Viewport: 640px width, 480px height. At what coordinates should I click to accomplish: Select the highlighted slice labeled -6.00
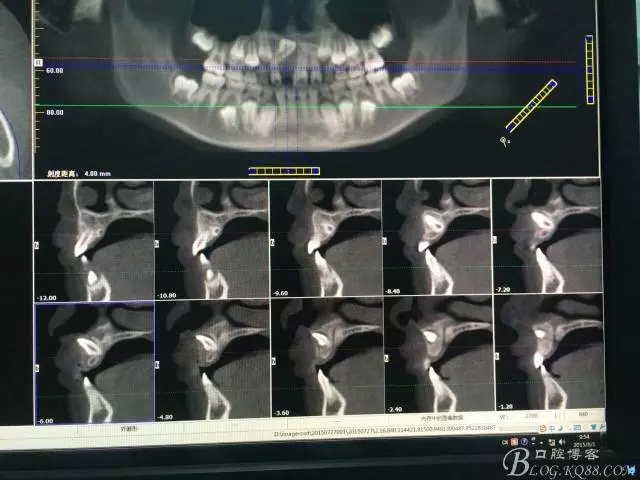pos(95,363)
